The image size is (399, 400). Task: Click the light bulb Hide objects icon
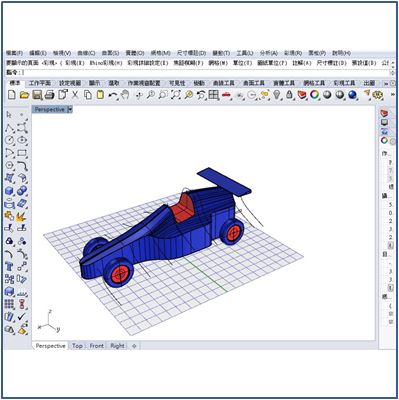(x=276, y=95)
